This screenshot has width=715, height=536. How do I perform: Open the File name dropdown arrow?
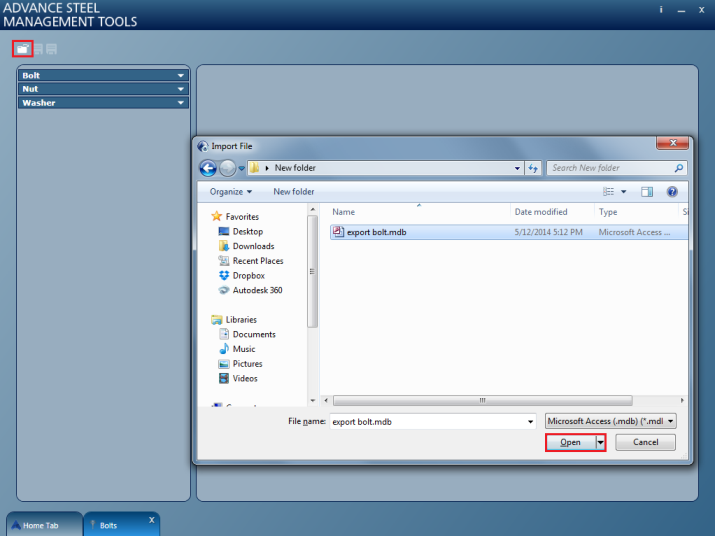pyautogui.click(x=530, y=422)
